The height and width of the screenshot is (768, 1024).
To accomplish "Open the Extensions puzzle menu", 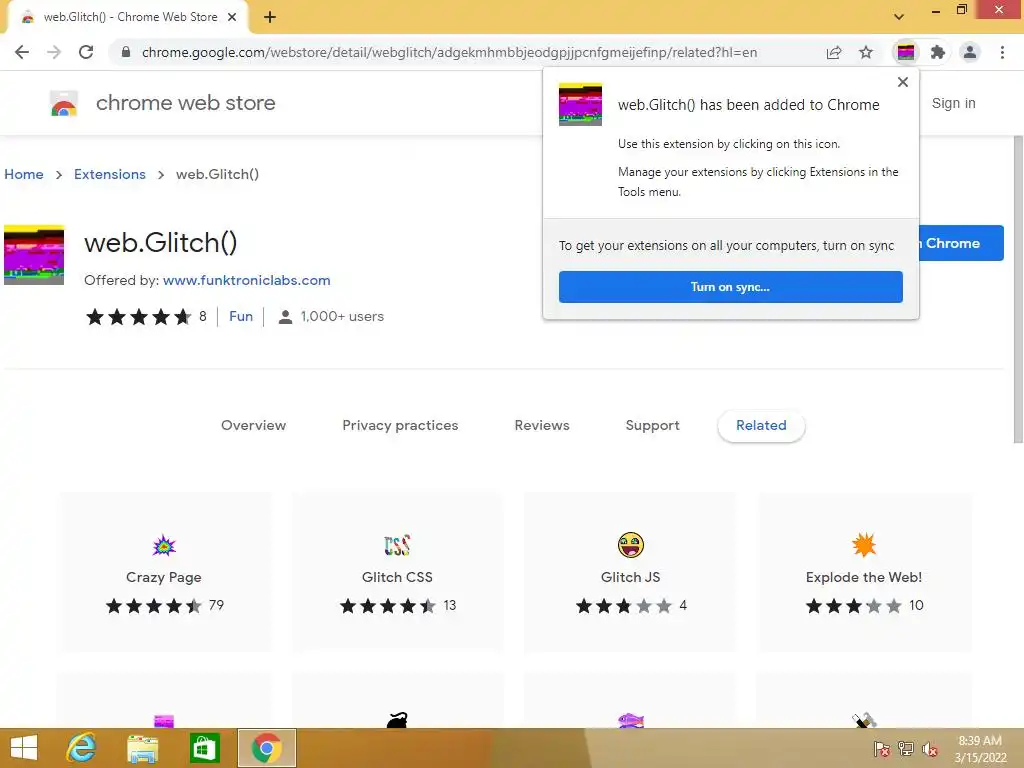I will click(x=938, y=52).
